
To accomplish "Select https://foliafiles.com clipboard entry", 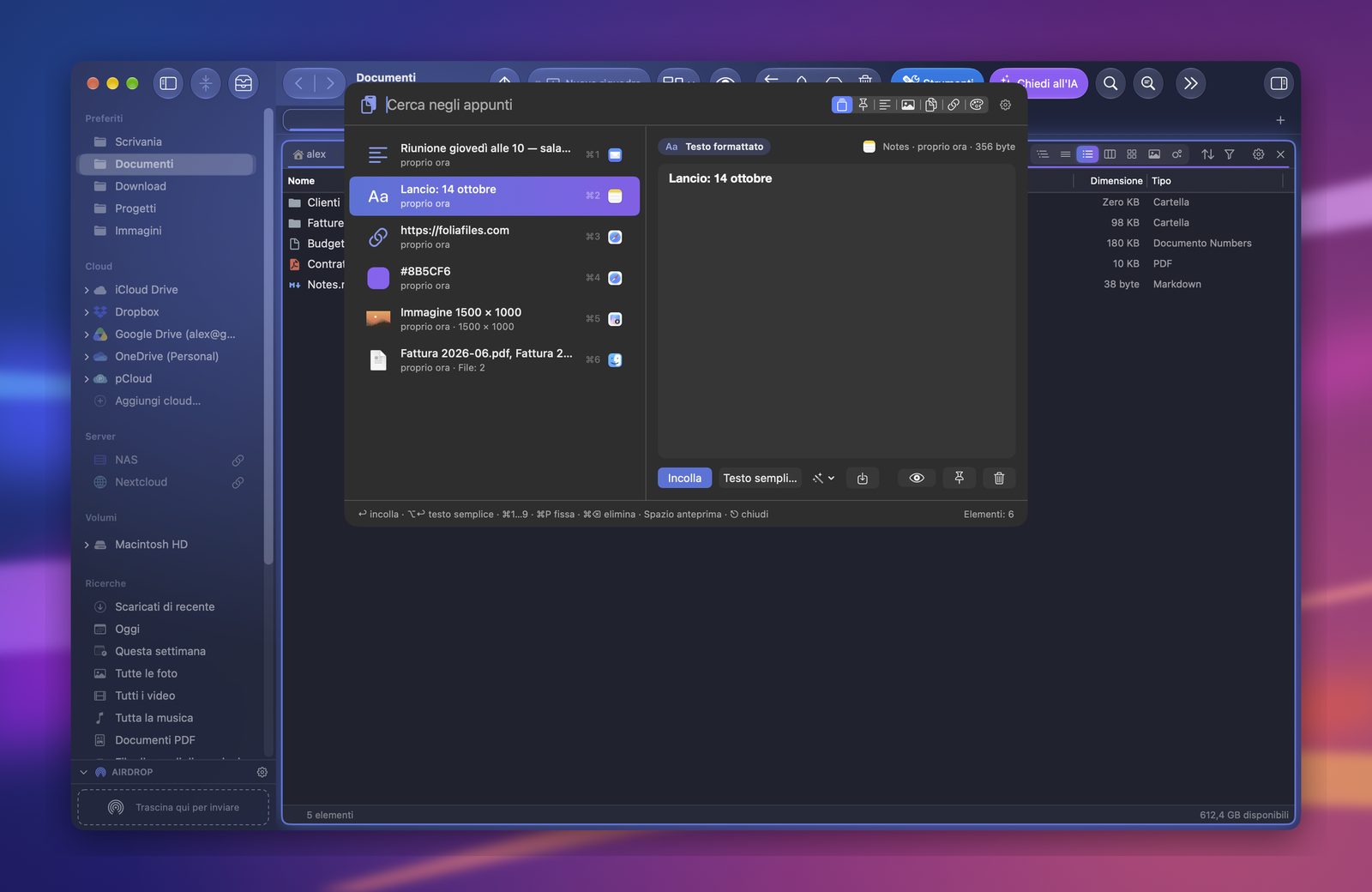I will [x=495, y=237].
